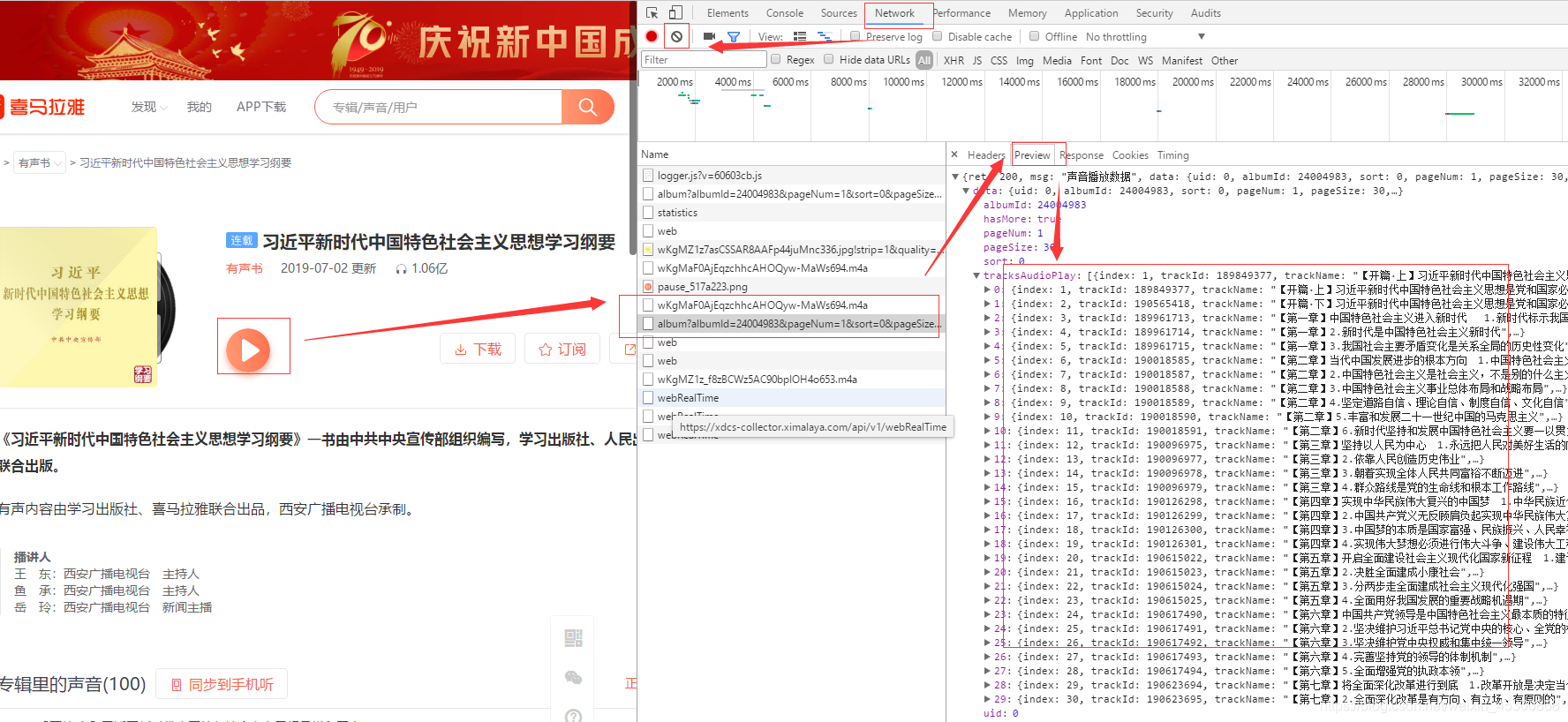Open the 有声书 breadcrumb dropdown
Screen dimensions: 1568x722
coord(41,162)
